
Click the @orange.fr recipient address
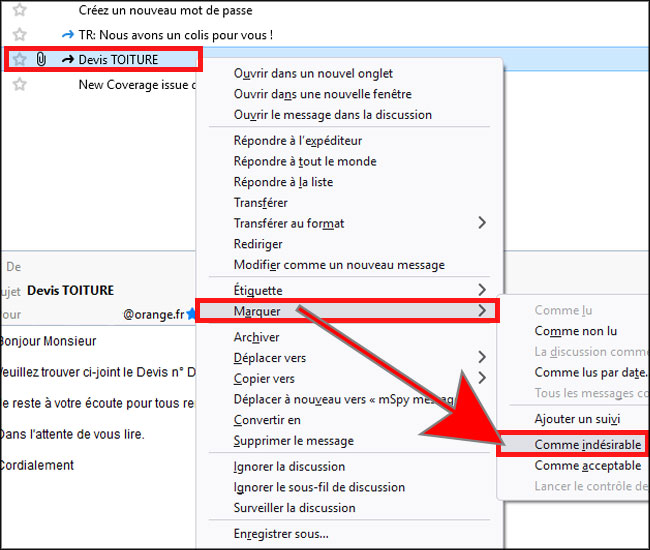point(153,315)
